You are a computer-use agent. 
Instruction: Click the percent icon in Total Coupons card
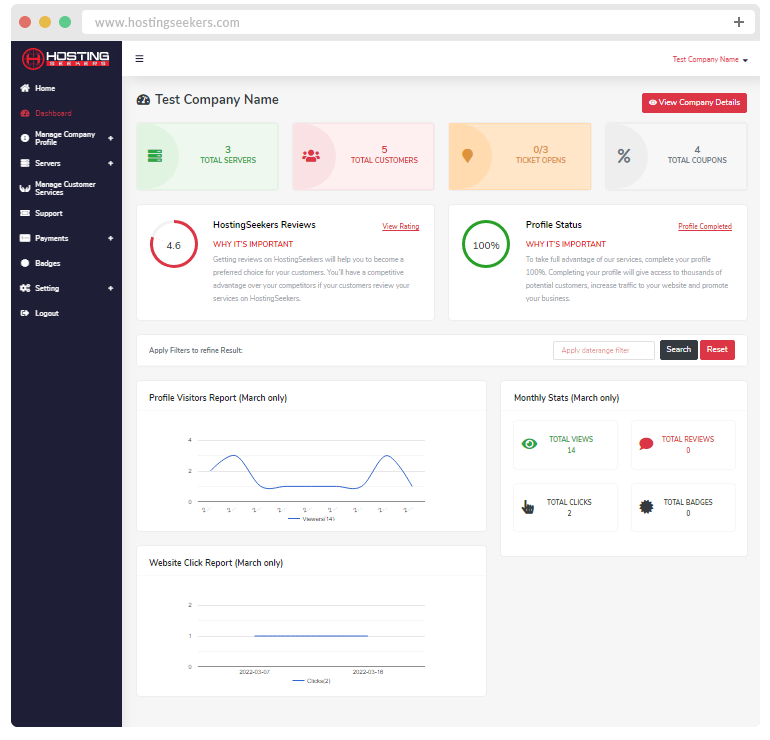point(624,156)
